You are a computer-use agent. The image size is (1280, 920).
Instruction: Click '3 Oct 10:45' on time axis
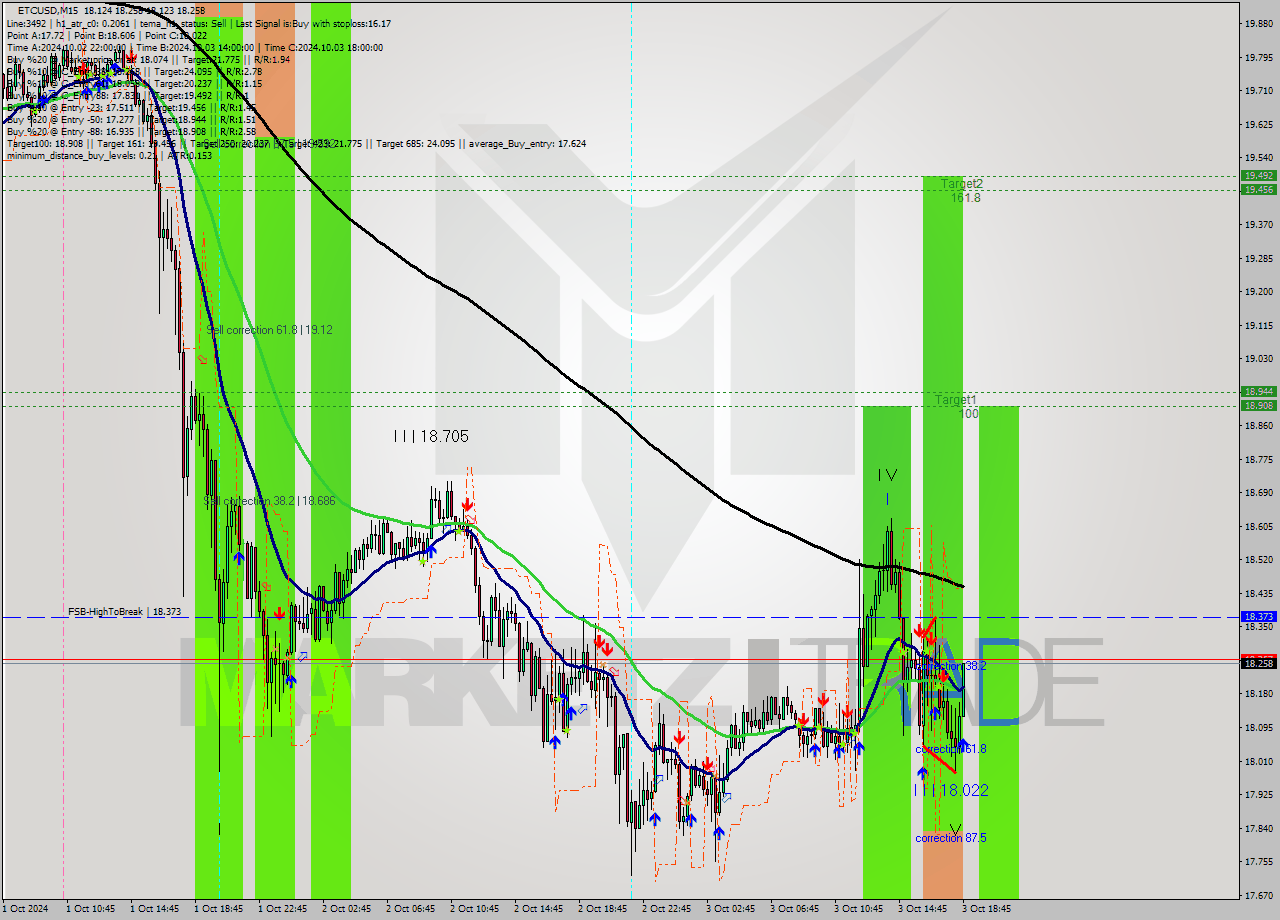click(858, 909)
